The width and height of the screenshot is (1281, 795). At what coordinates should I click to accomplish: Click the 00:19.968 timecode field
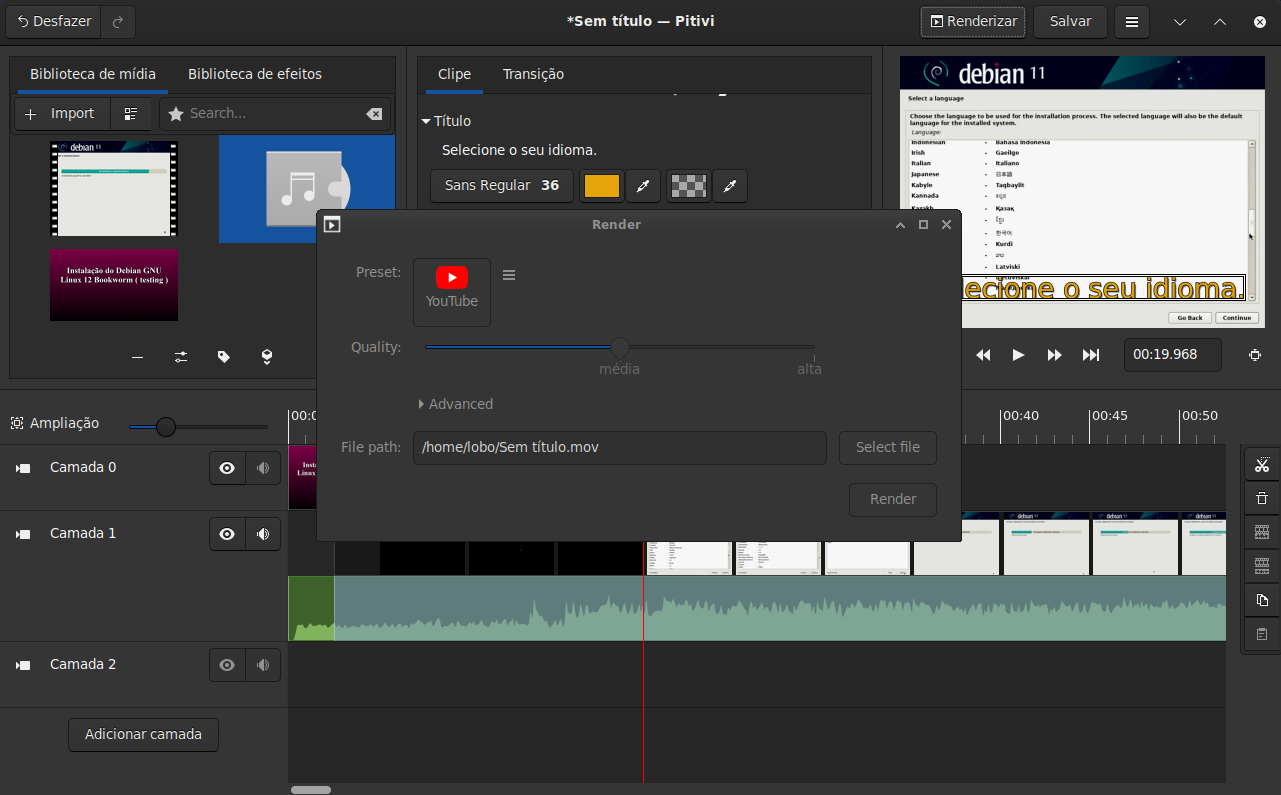tap(1173, 355)
